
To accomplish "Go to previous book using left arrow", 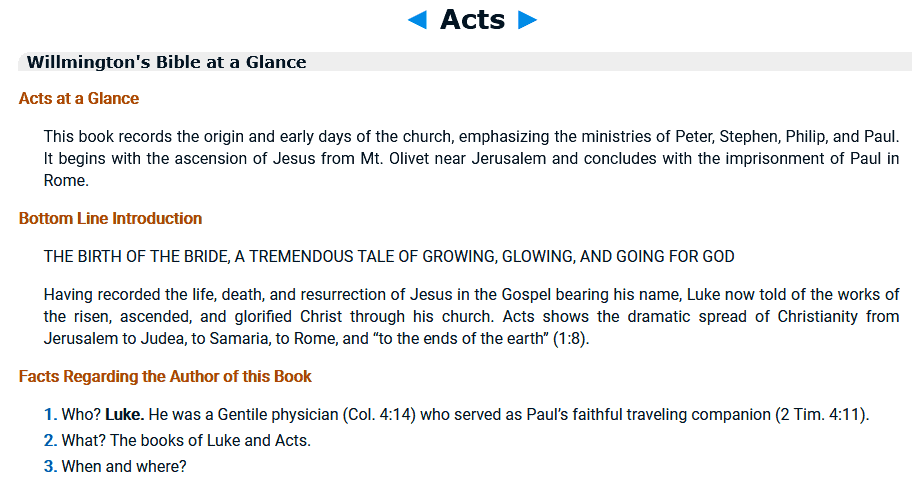I will (x=418, y=20).
